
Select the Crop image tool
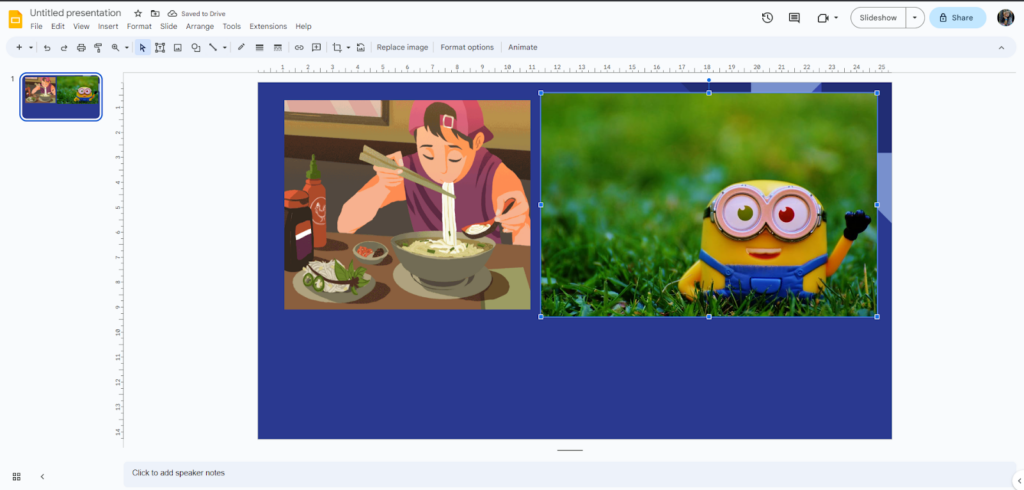coord(337,47)
